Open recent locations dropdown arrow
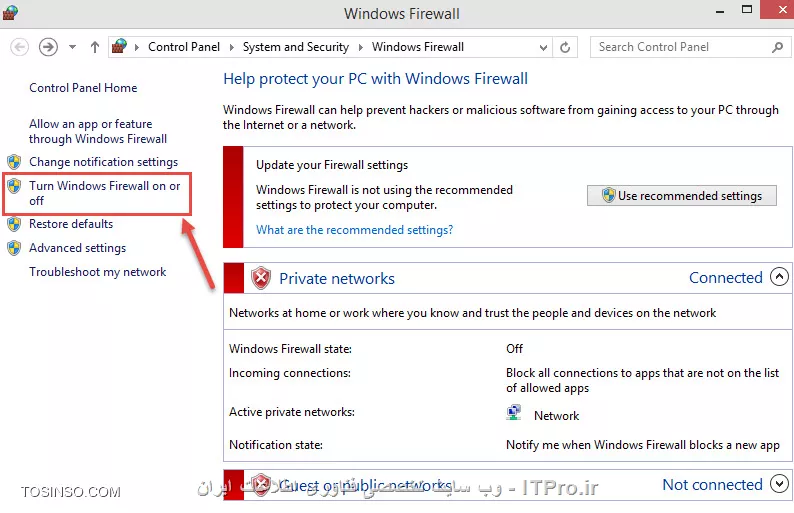This screenshot has width=794, height=513. point(72,47)
